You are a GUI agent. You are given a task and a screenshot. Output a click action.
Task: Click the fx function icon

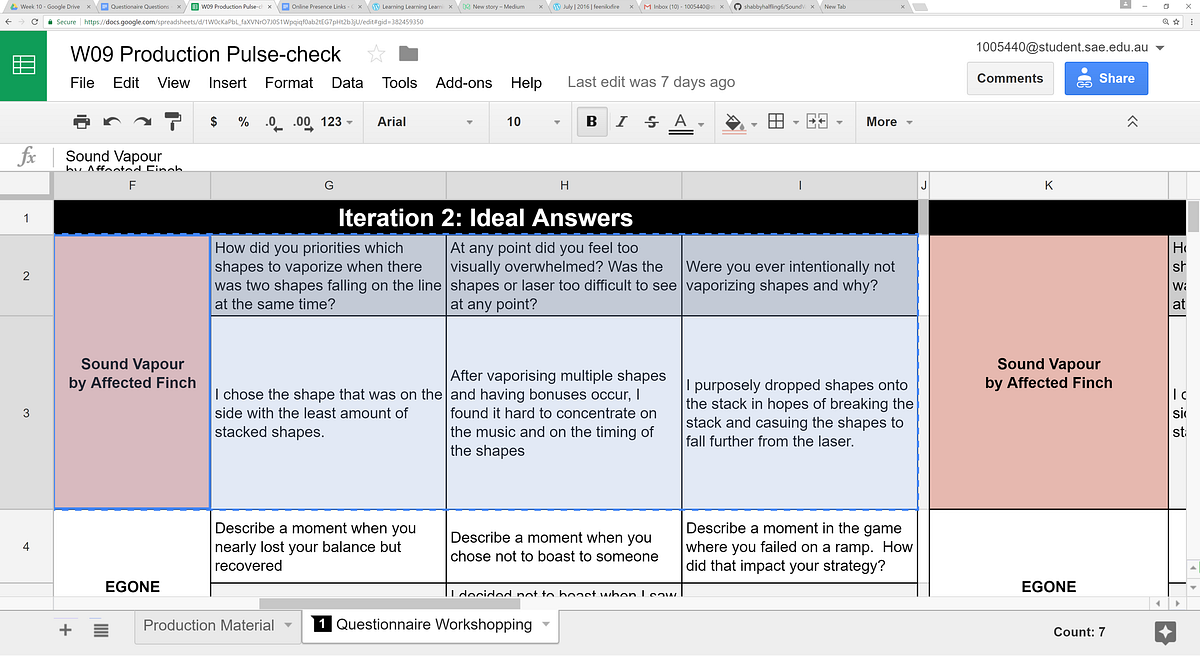[28, 156]
